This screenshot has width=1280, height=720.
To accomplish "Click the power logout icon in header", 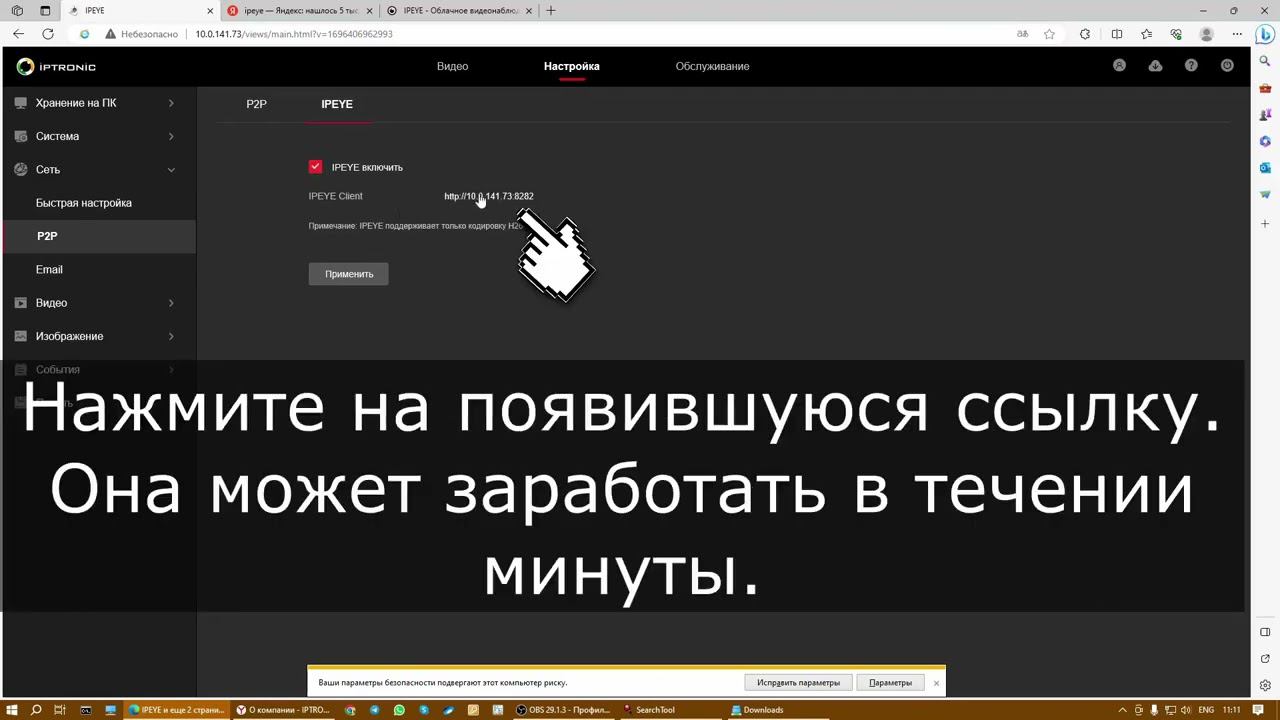I will point(1227,66).
